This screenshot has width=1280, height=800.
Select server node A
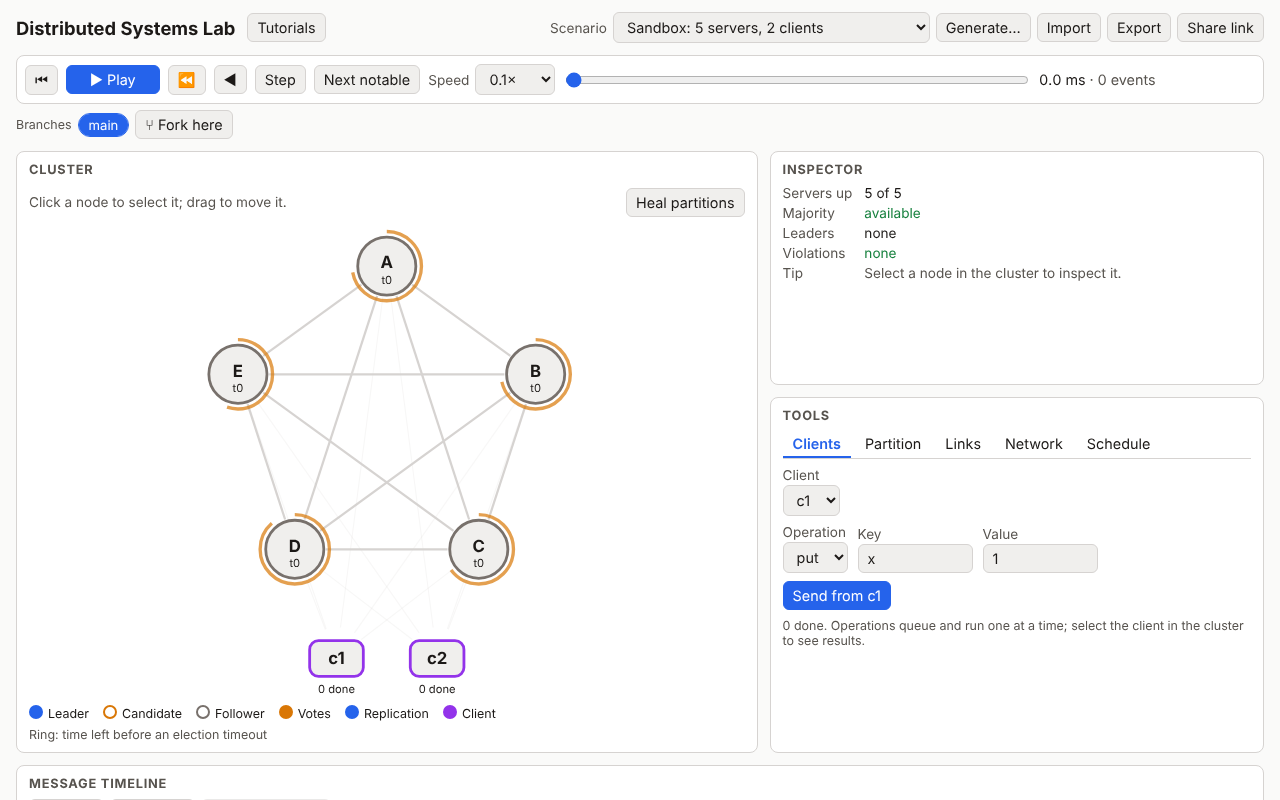point(387,267)
